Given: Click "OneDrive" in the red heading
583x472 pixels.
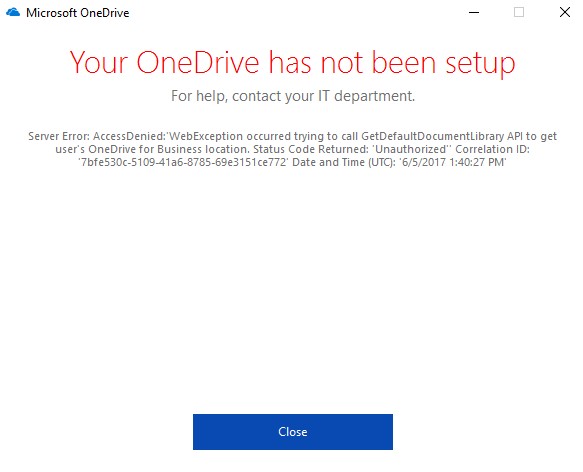Looking at the screenshot, I should click(x=198, y=62).
